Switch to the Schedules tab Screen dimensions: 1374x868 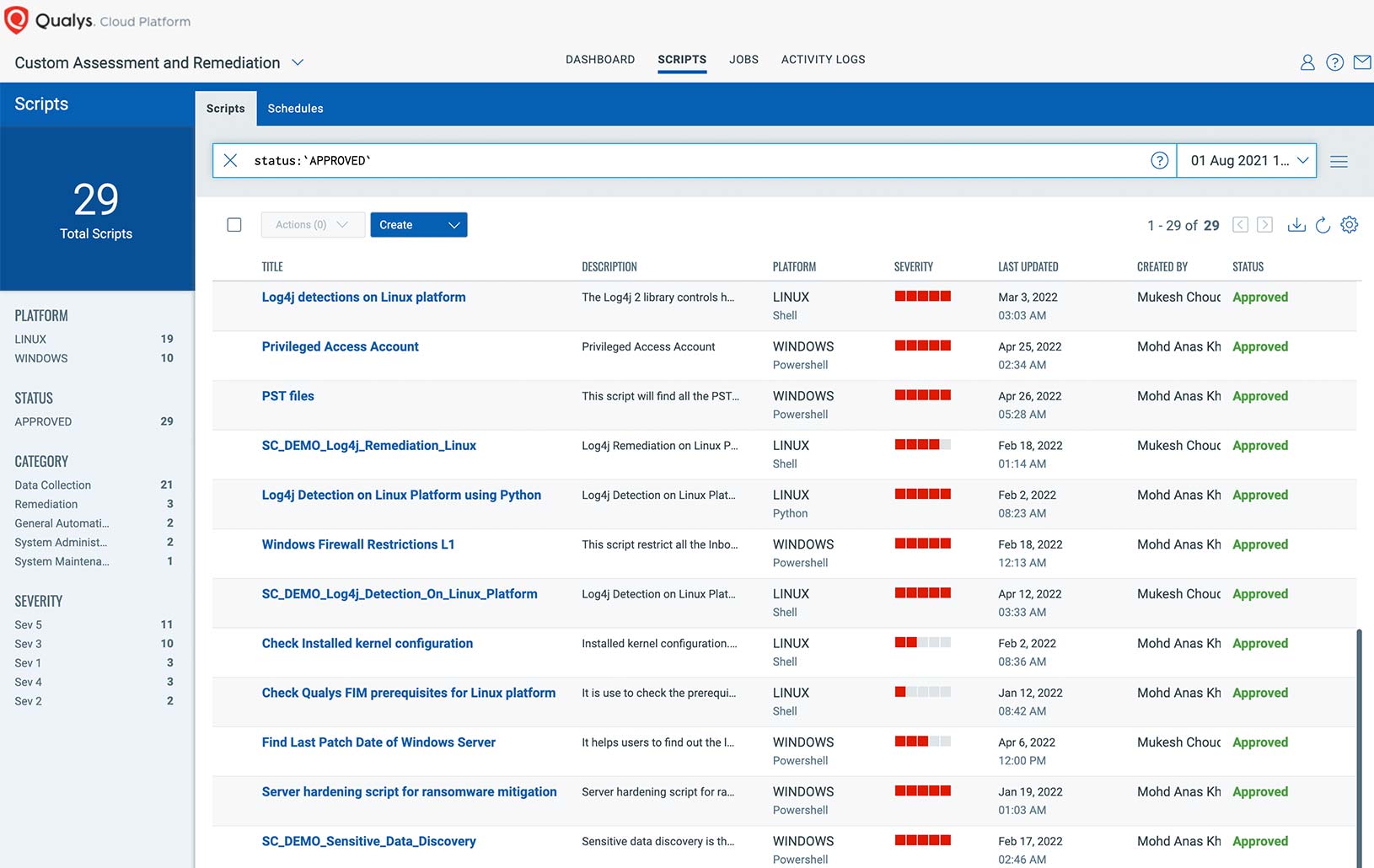[295, 109]
